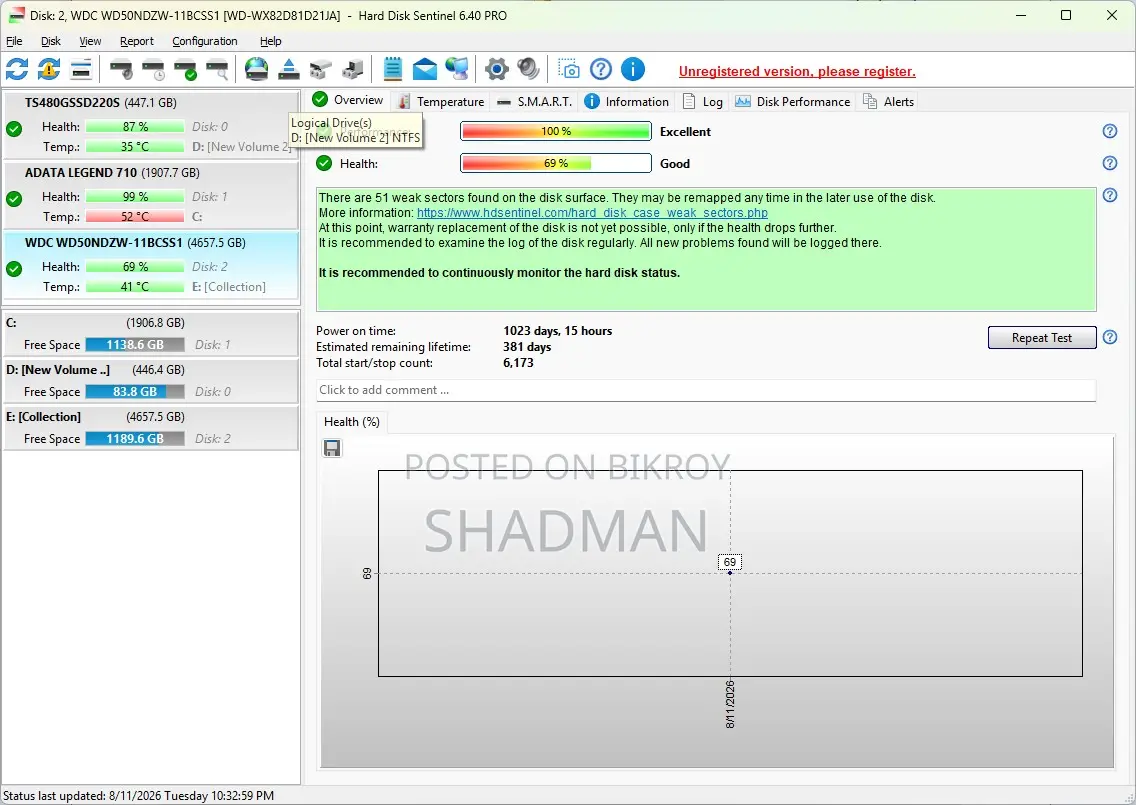
Task: Select the Health (%) chart tab
Action: tap(352, 422)
